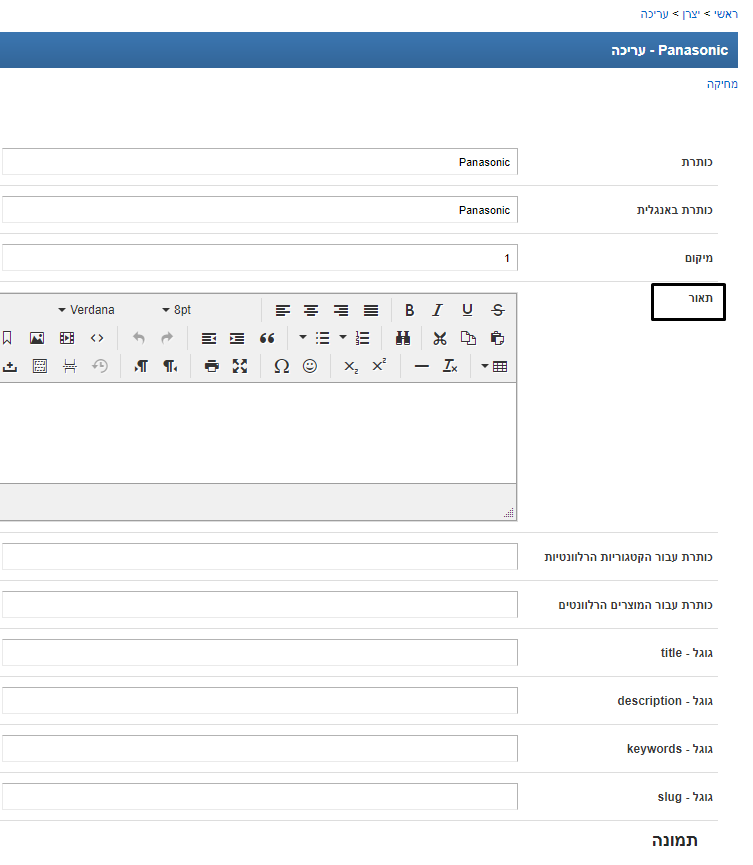Click the dotted-frame icon beside page break
The image size is (753, 865).
click(40, 366)
